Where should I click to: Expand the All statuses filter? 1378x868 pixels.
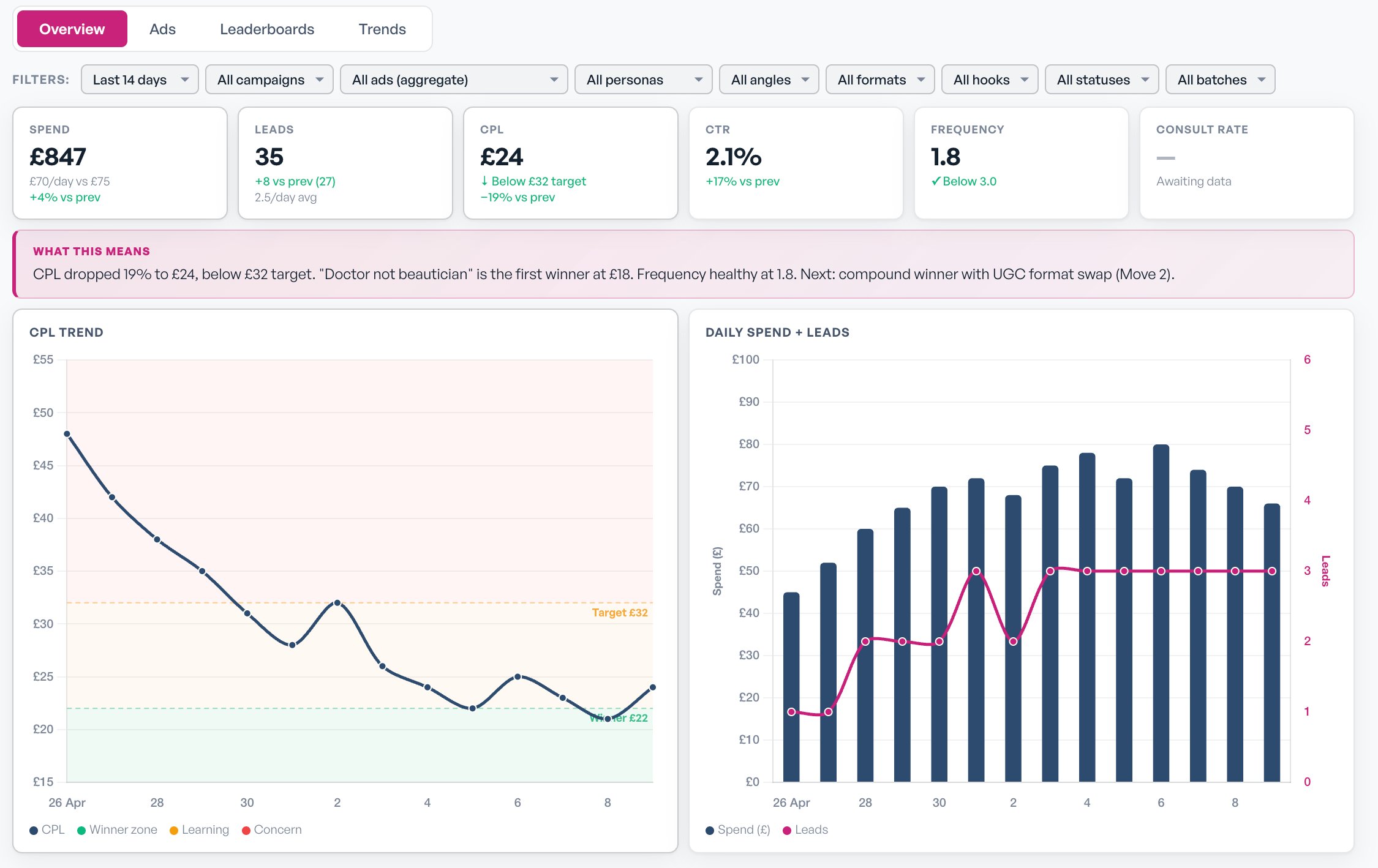(x=1102, y=80)
